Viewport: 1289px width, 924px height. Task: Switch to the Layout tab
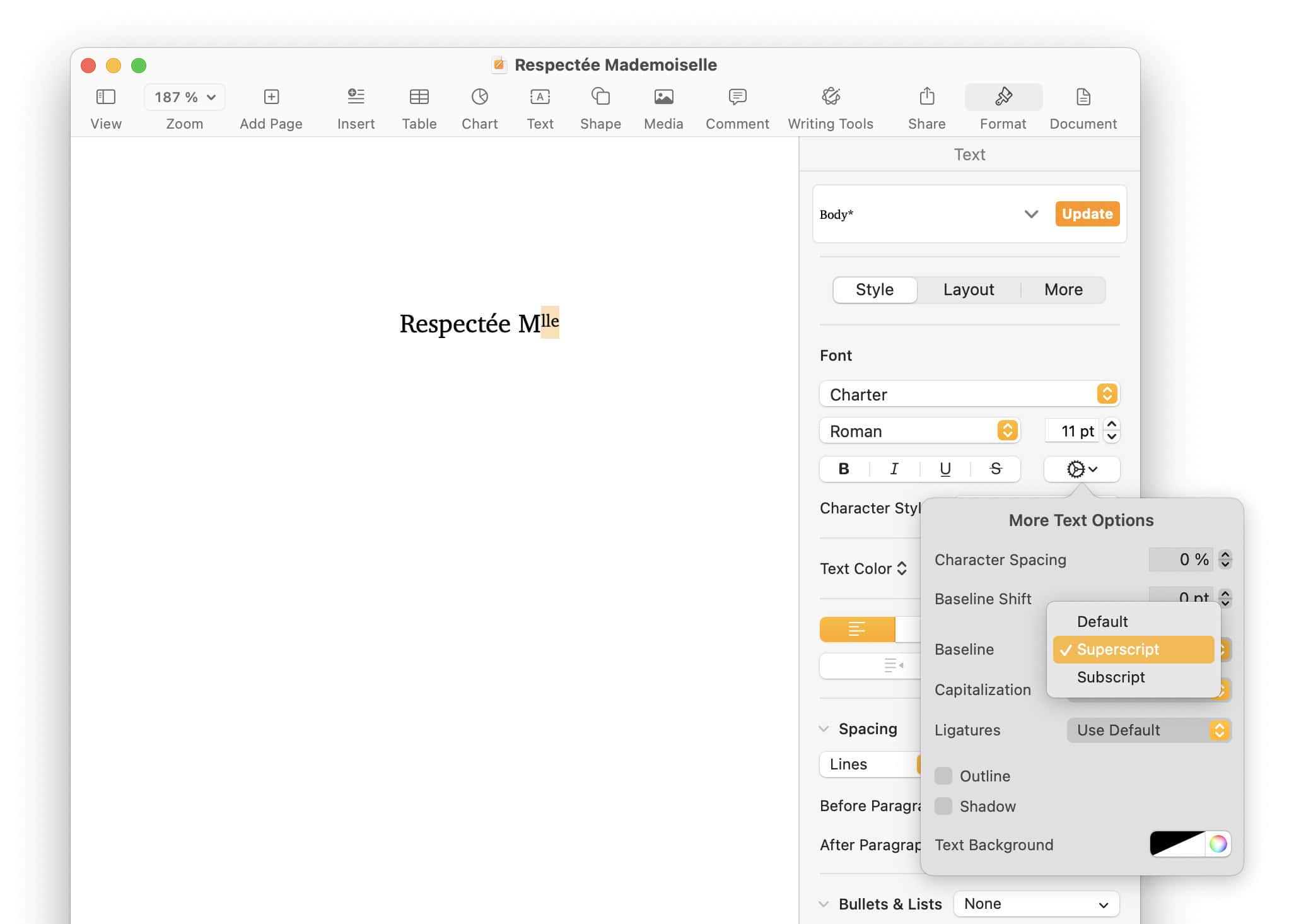969,289
